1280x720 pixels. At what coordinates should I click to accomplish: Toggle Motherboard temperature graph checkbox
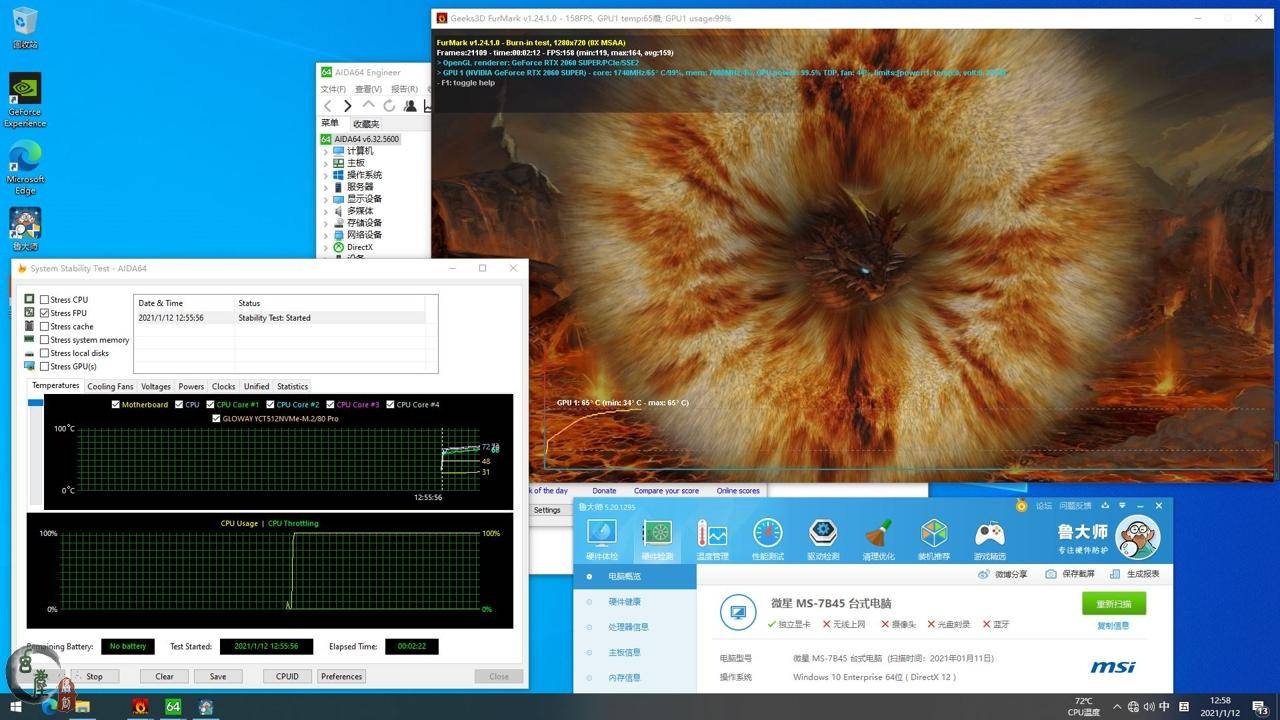pos(116,405)
